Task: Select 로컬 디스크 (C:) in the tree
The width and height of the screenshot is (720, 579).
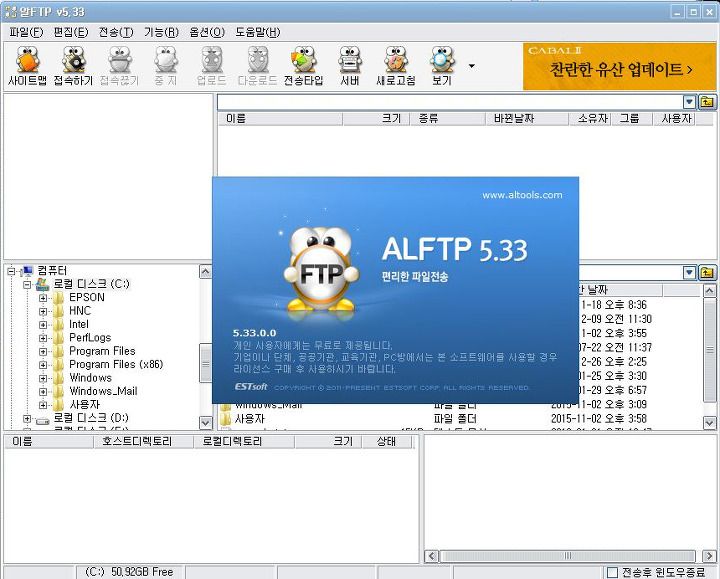Action: click(91, 284)
